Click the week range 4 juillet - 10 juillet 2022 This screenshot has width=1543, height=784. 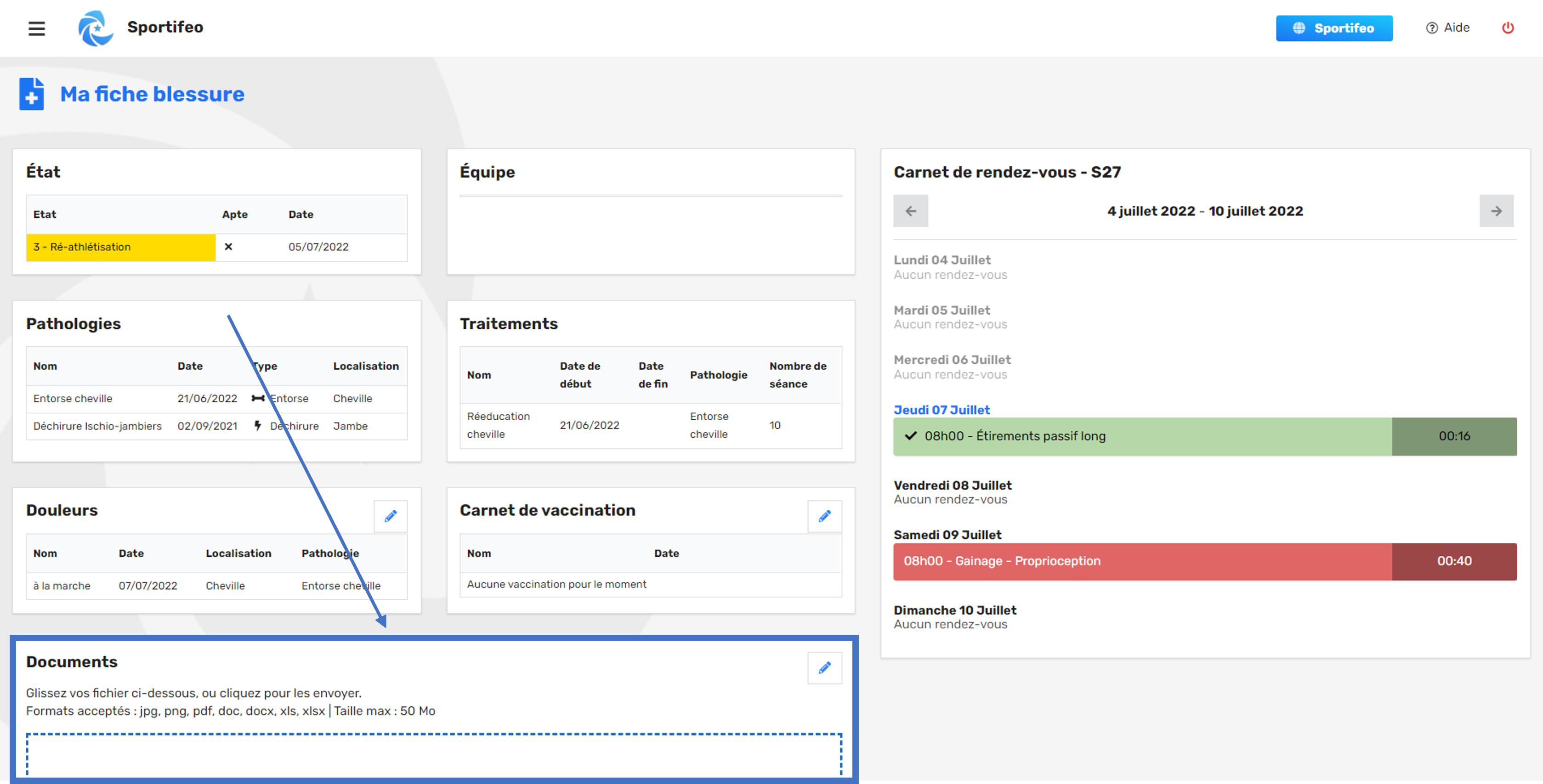coord(1204,211)
